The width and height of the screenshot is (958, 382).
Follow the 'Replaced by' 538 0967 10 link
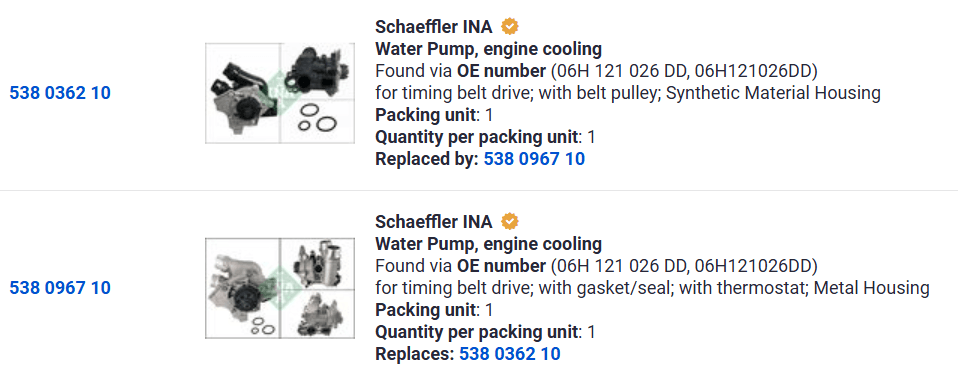click(x=534, y=160)
